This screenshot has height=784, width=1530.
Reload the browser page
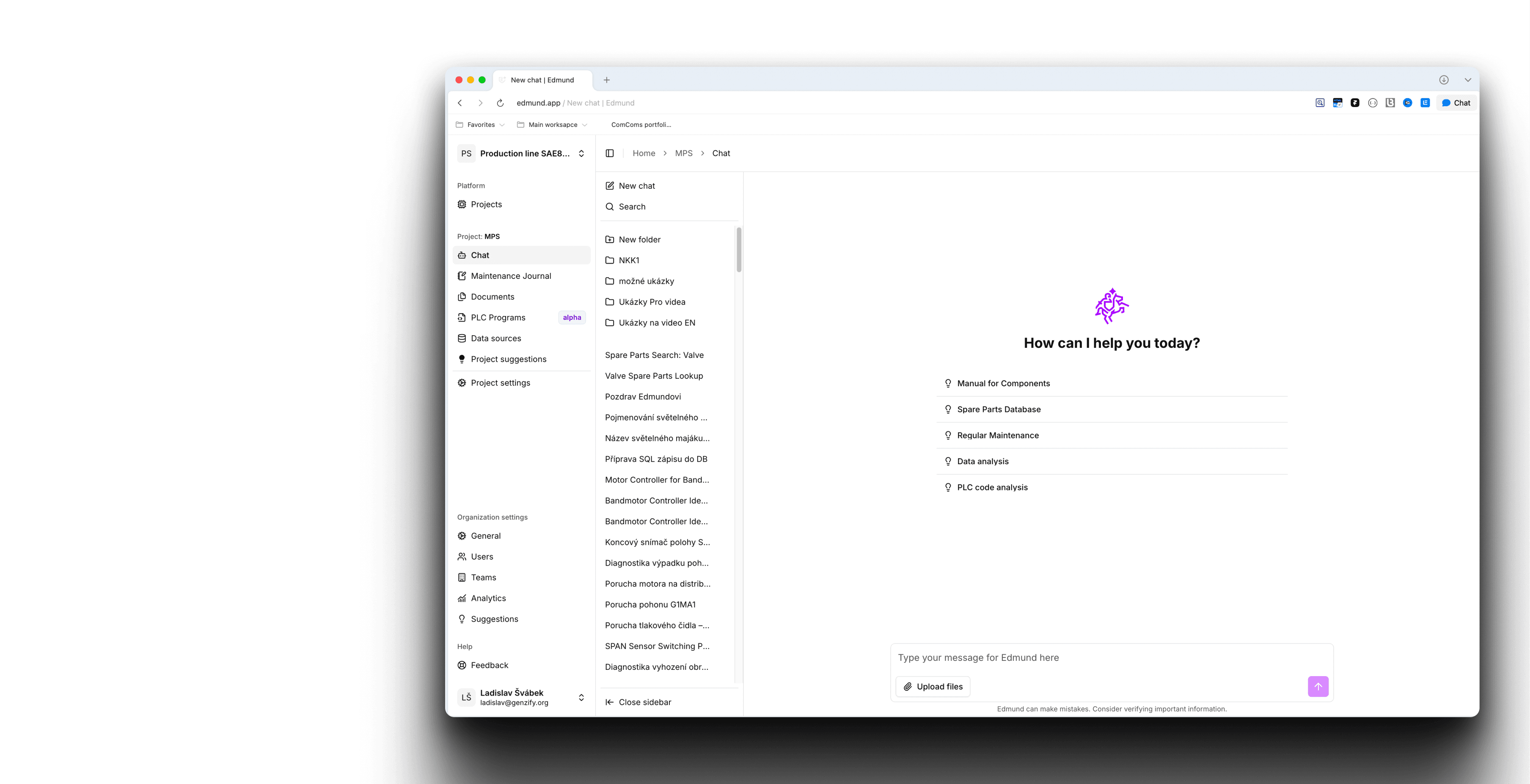[500, 103]
